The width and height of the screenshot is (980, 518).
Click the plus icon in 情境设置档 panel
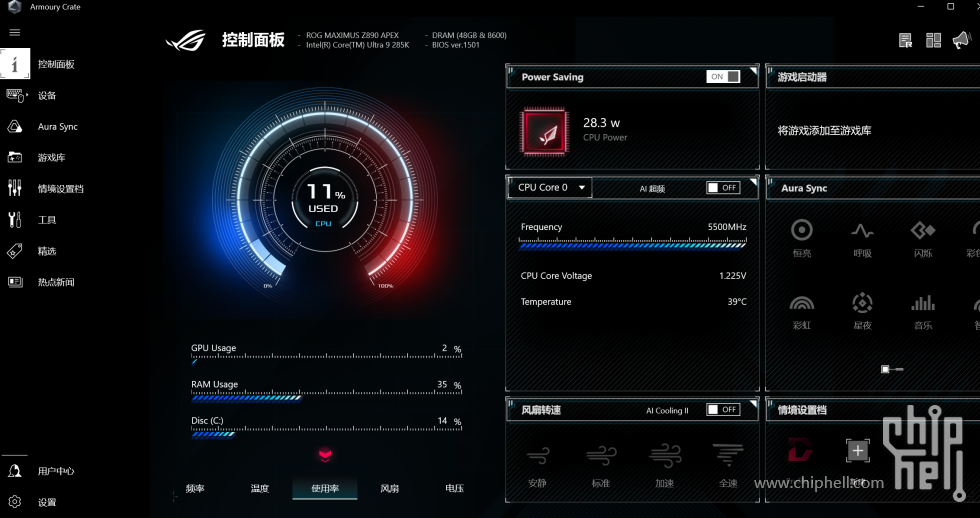858,451
